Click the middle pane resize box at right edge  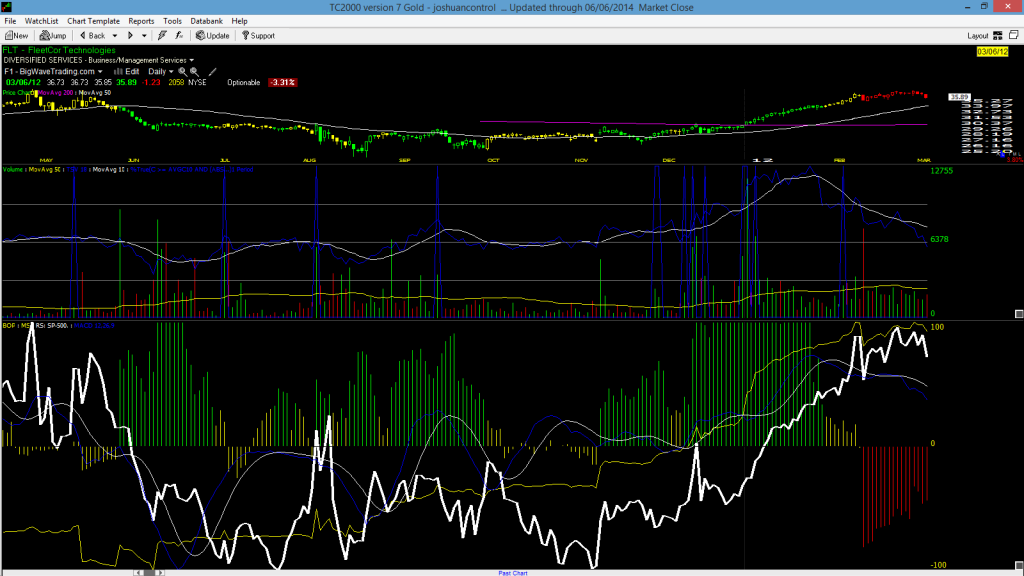pyautogui.click(x=1019, y=314)
